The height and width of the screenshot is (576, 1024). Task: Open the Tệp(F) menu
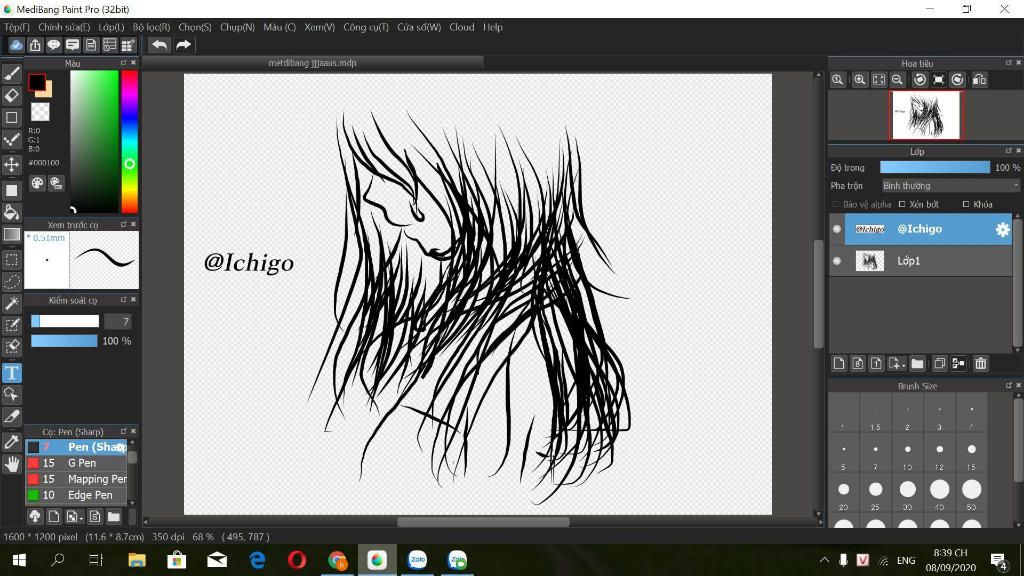coord(17,27)
